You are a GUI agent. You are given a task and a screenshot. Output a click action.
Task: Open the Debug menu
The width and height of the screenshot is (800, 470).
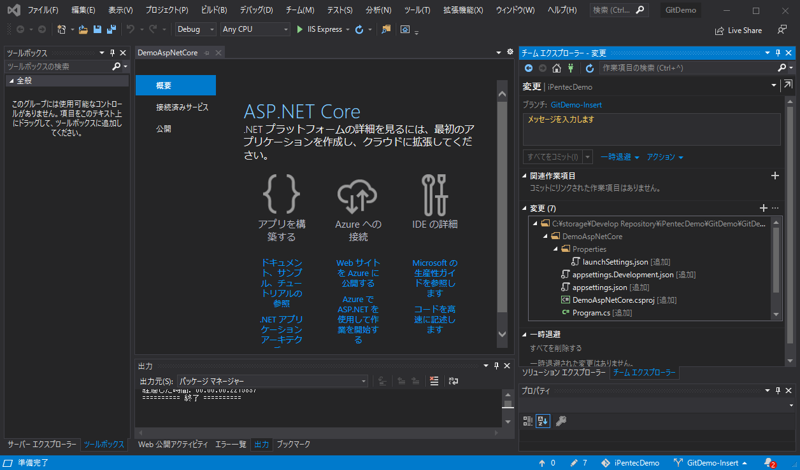[256, 10]
